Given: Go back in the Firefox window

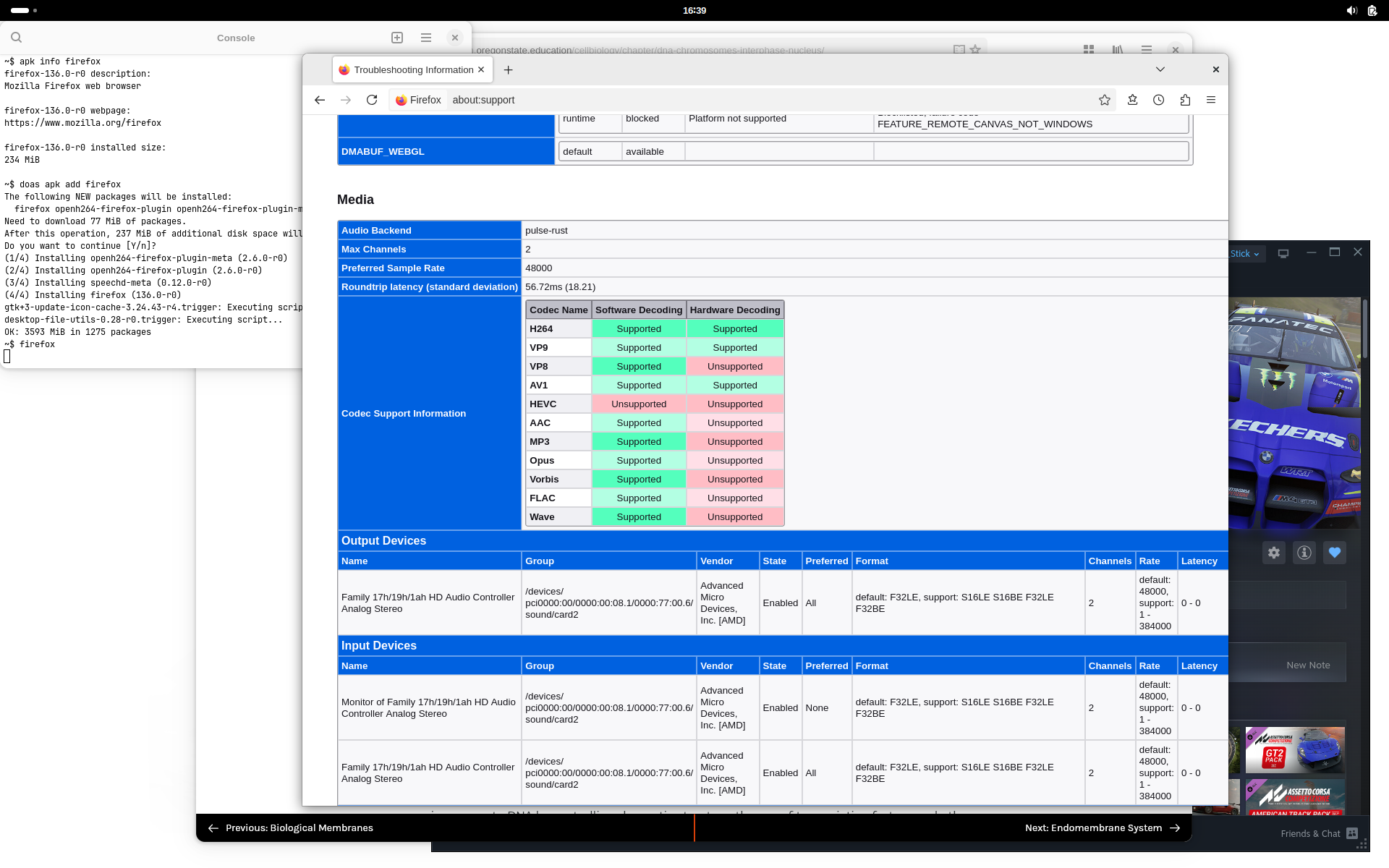Looking at the screenshot, I should [x=320, y=100].
